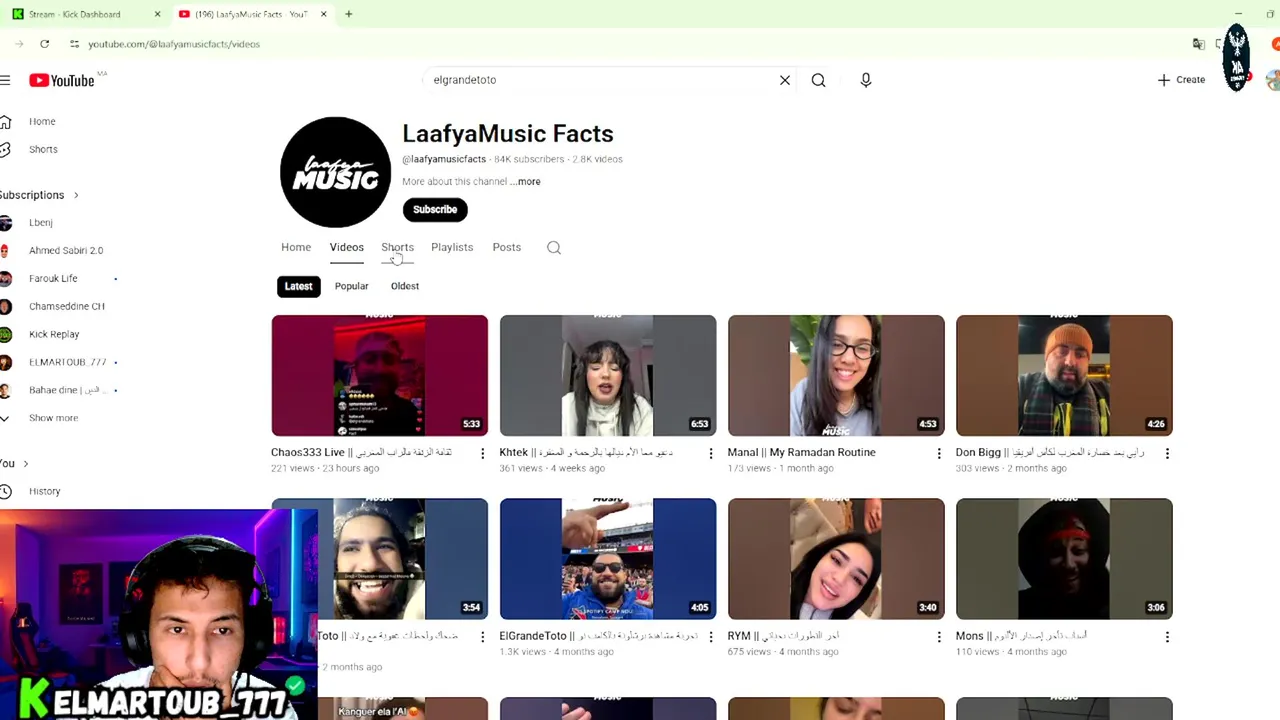Play the Khtek video thumbnail
The image size is (1280, 720).
(x=608, y=375)
